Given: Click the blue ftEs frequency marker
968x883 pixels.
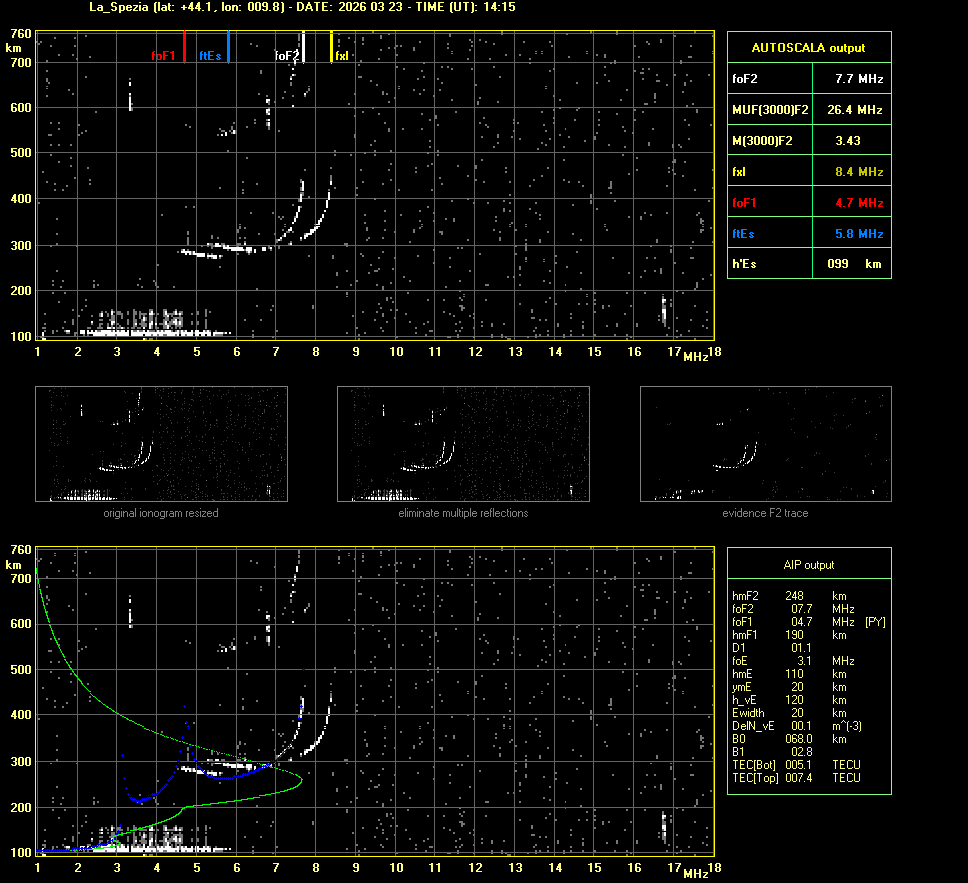Looking at the screenshot, I should point(228,47).
